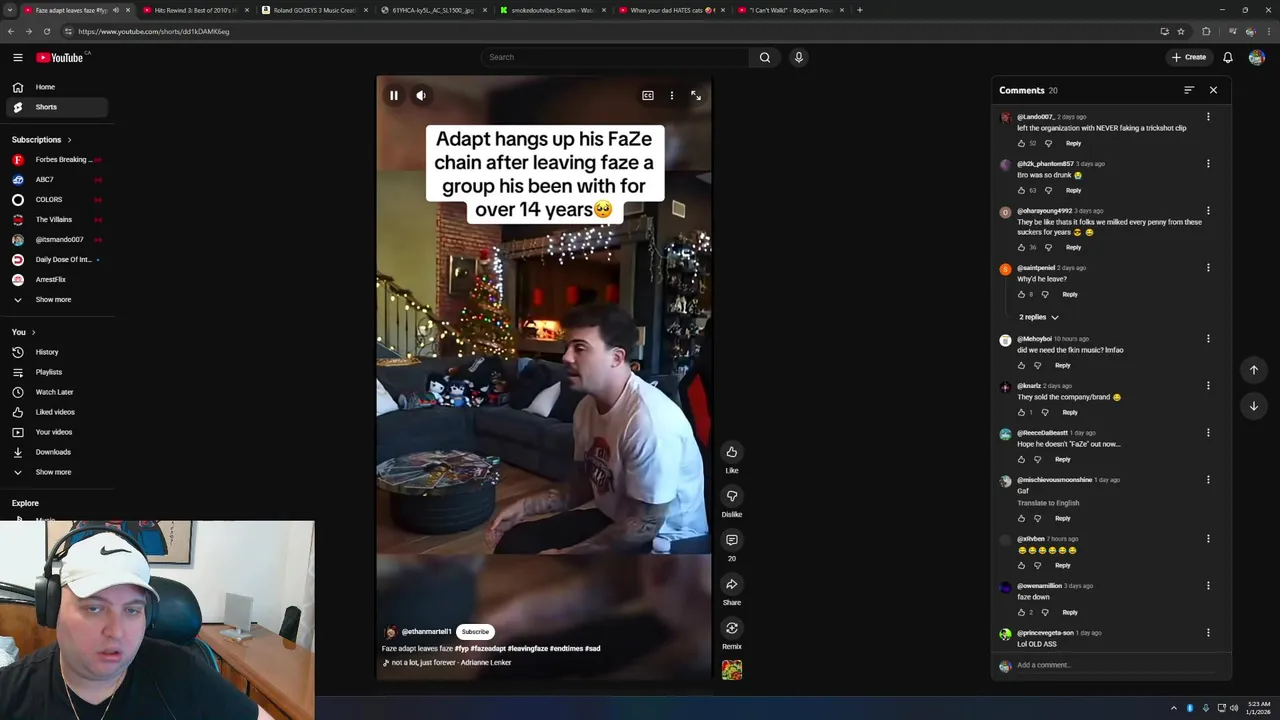The width and height of the screenshot is (1280, 720).
Task: Open the Create button
Action: click(x=1189, y=57)
